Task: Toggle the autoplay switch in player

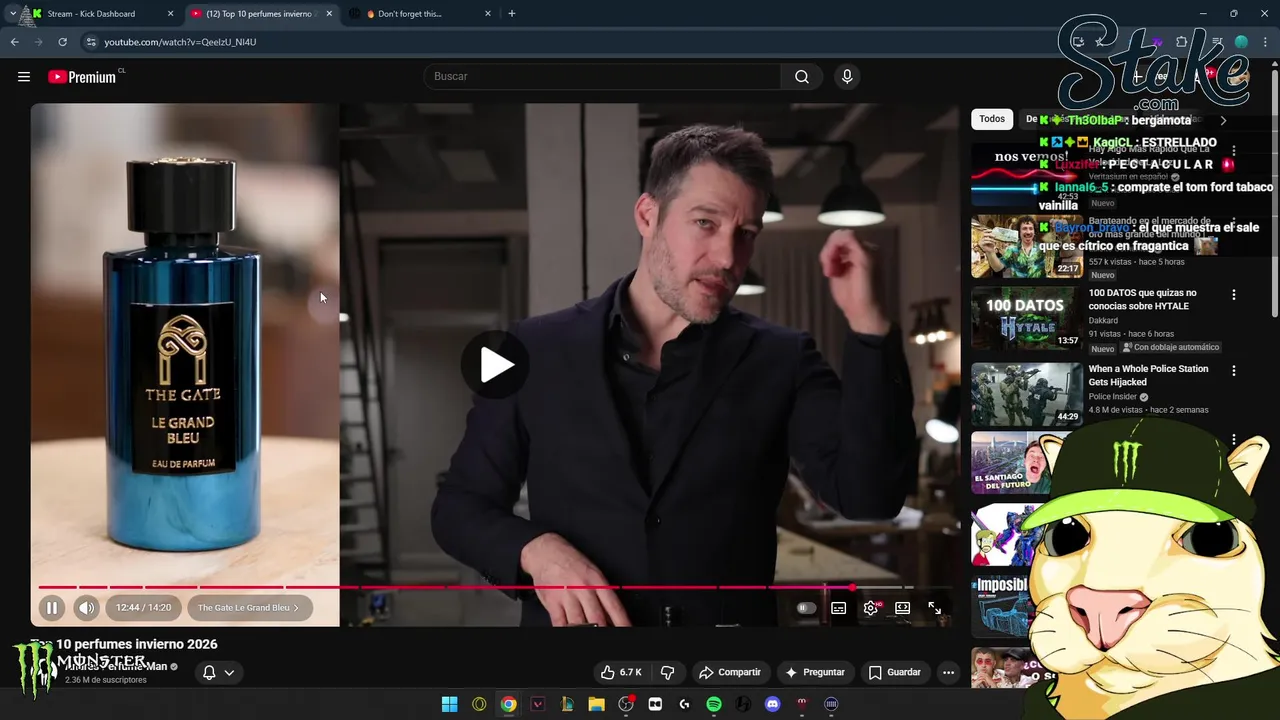Action: pos(806,608)
